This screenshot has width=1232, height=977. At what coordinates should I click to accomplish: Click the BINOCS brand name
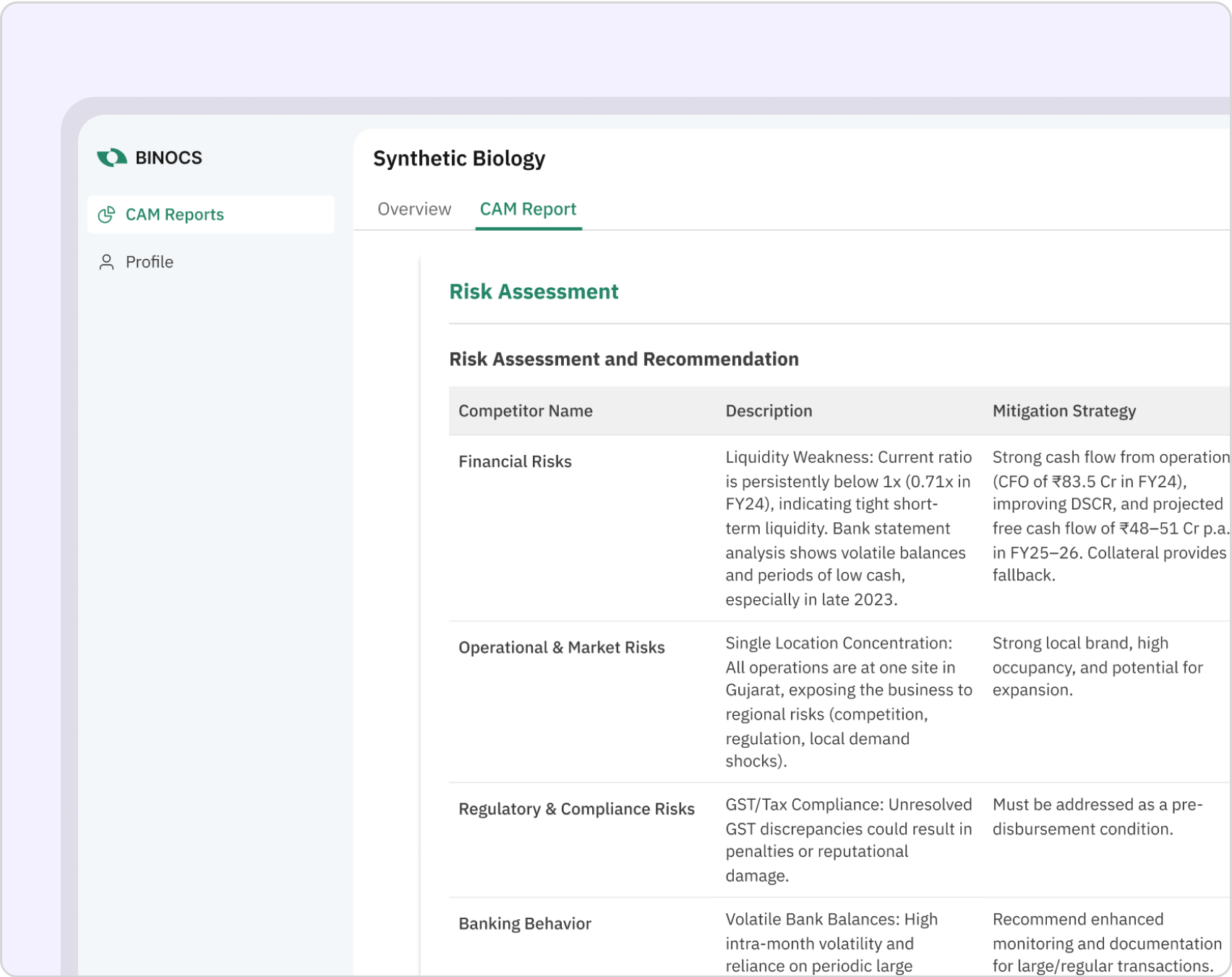tap(168, 158)
